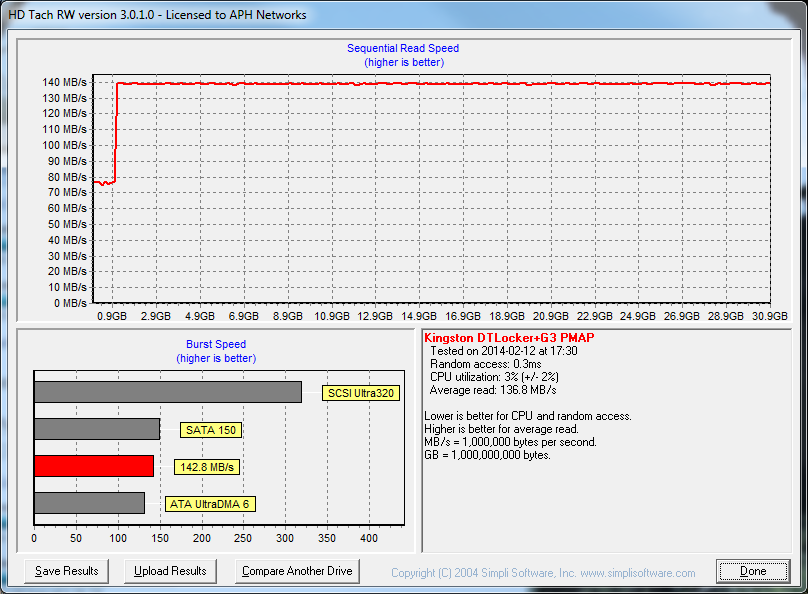Click the 30.9GB axis label
The width and height of the screenshot is (808, 594).
point(770,316)
